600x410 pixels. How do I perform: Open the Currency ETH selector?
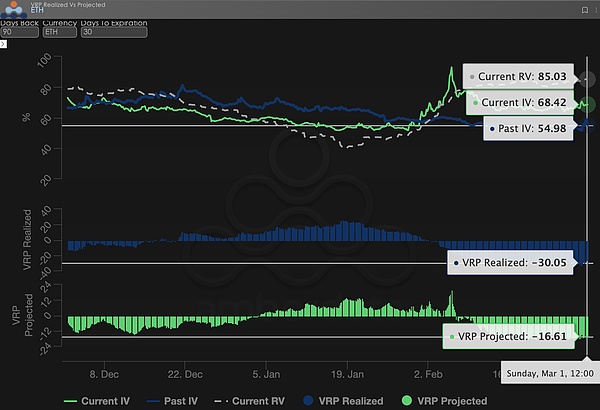(59, 31)
